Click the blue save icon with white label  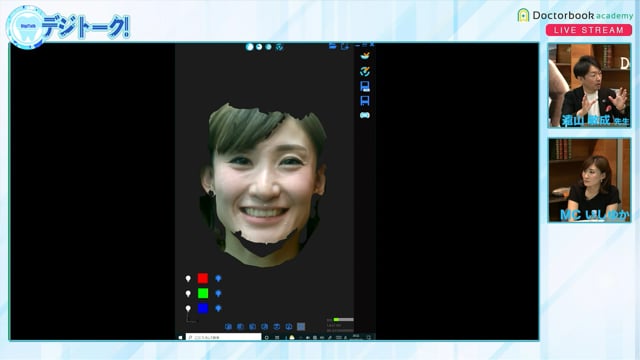point(365,86)
